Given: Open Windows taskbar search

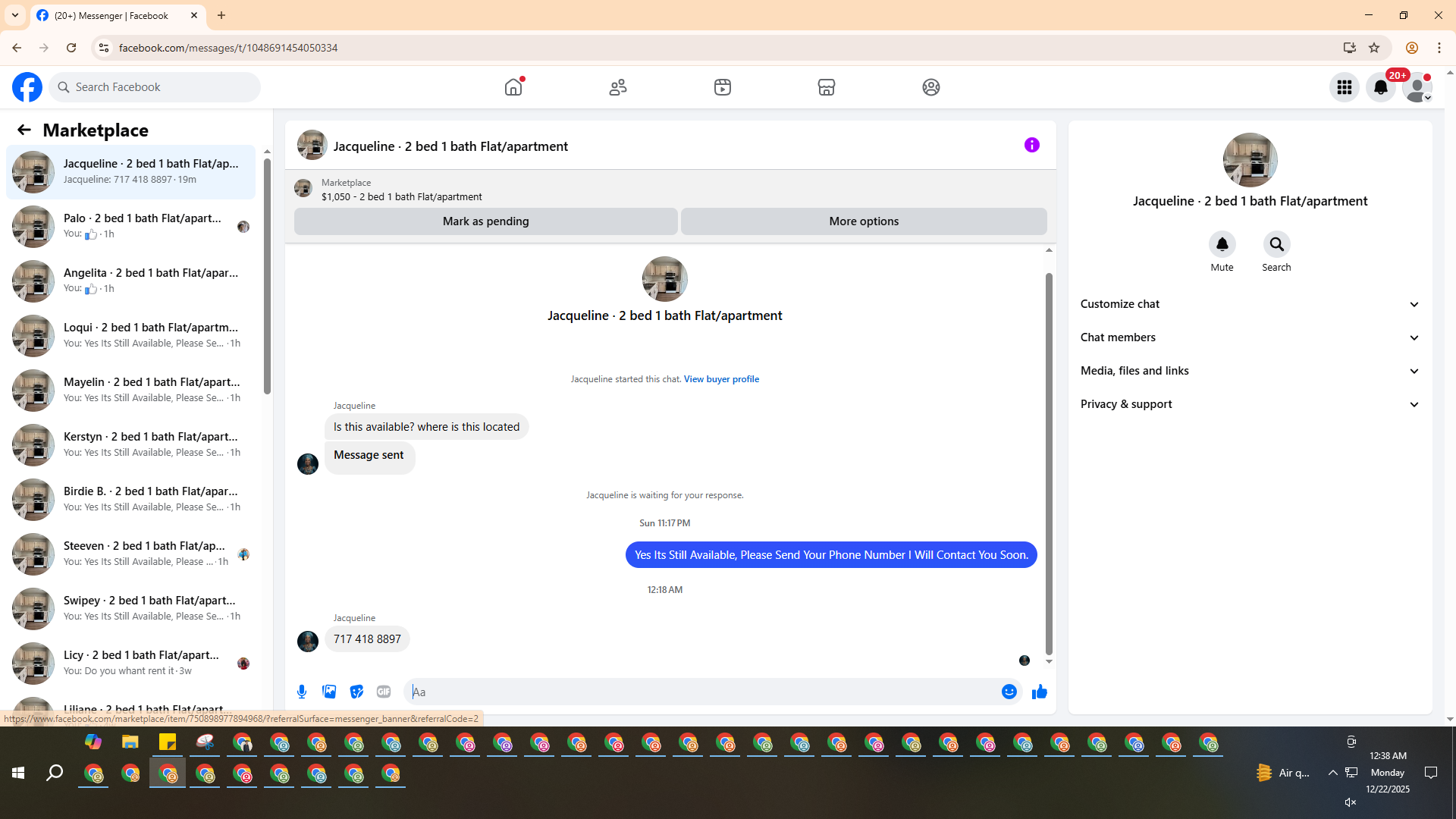Looking at the screenshot, I should [x=55, y=773].
